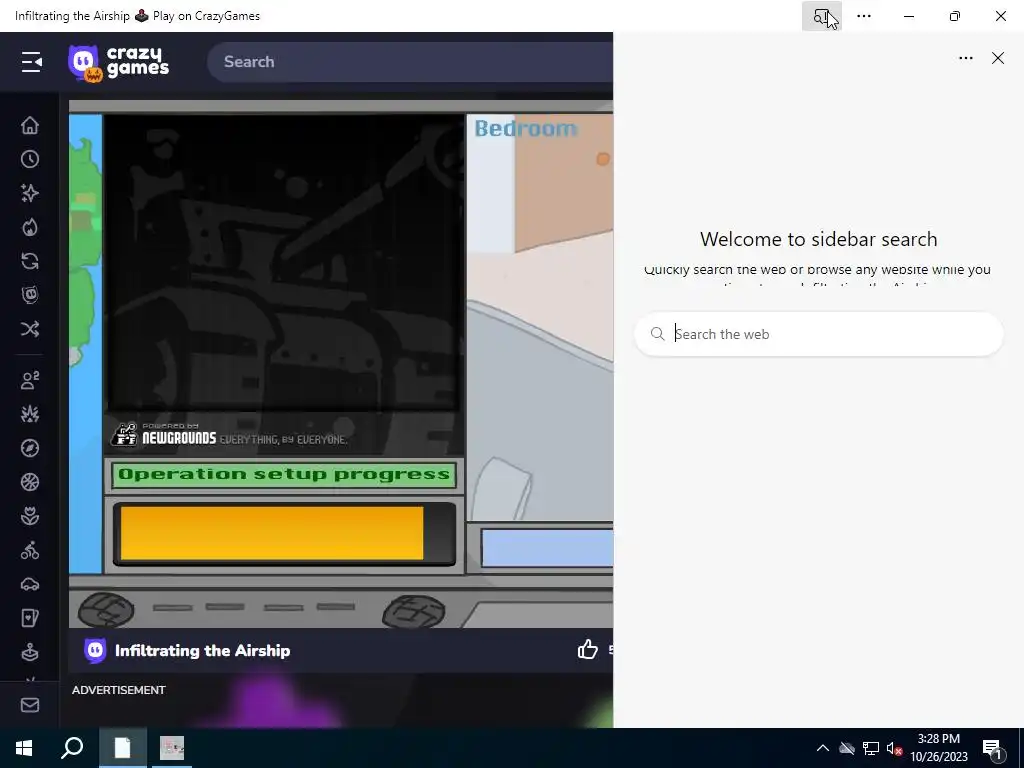The height and width of the screenshot is (768, 1024).
Task: Open Windows Start menu
Action: (x=24, y=748)
